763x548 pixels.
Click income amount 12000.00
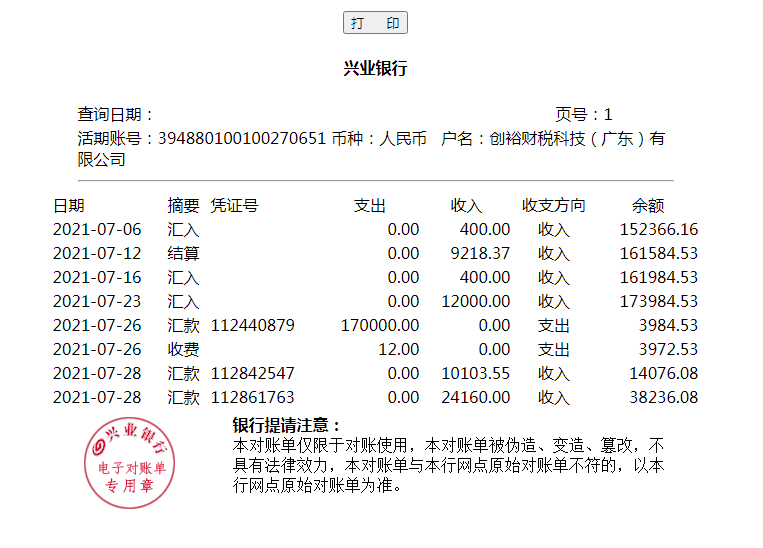pos(475,301)
